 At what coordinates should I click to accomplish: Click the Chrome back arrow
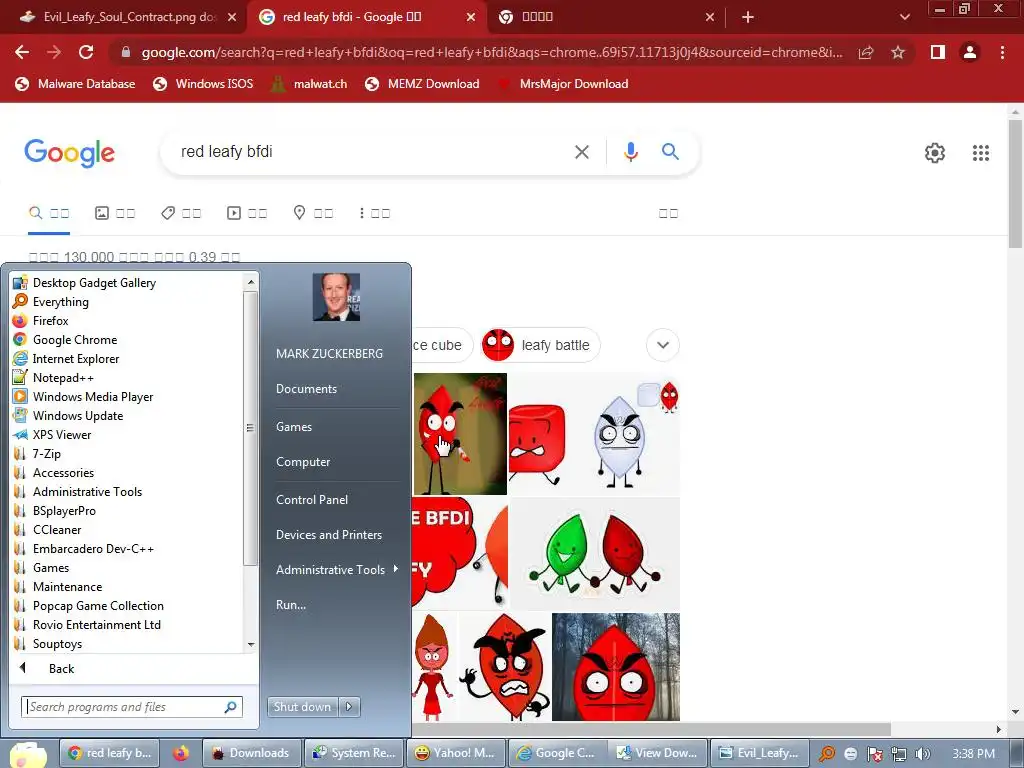pos(22,52)
